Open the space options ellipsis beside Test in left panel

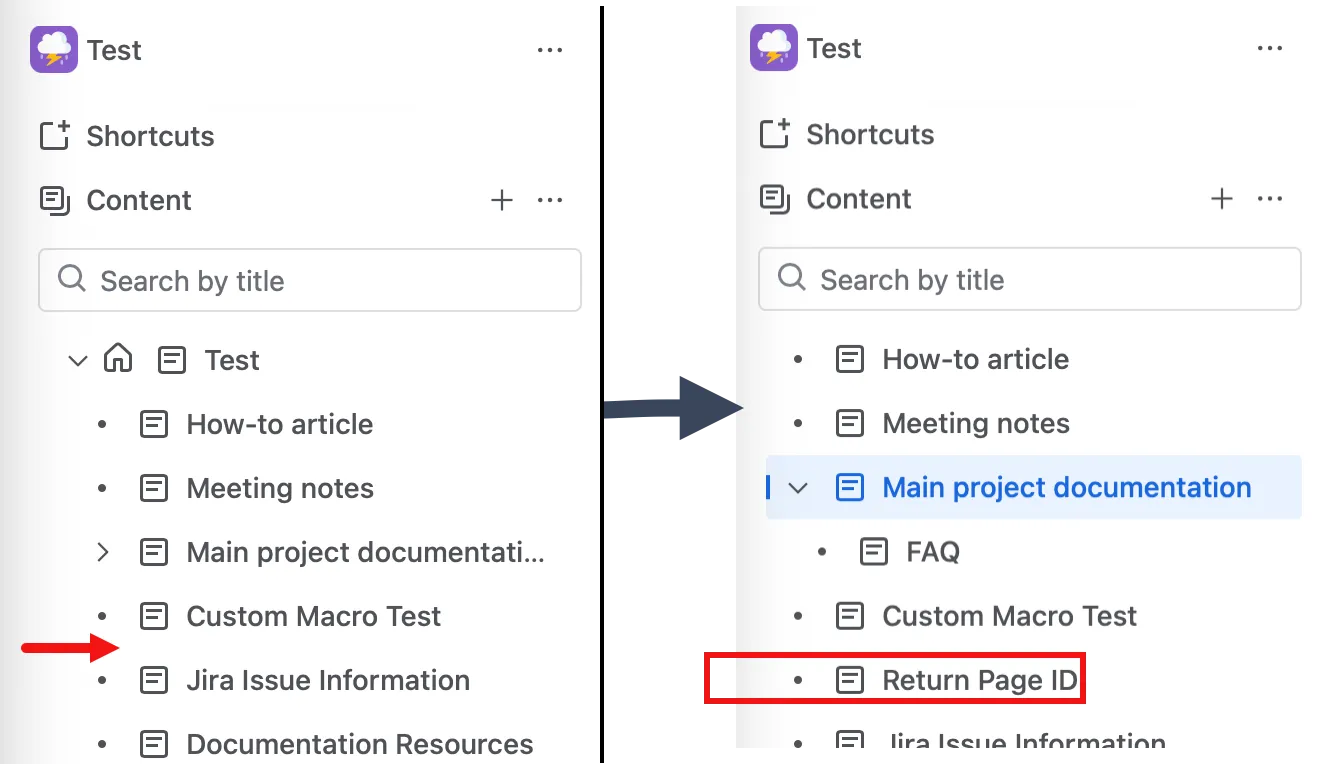(550, 50)
